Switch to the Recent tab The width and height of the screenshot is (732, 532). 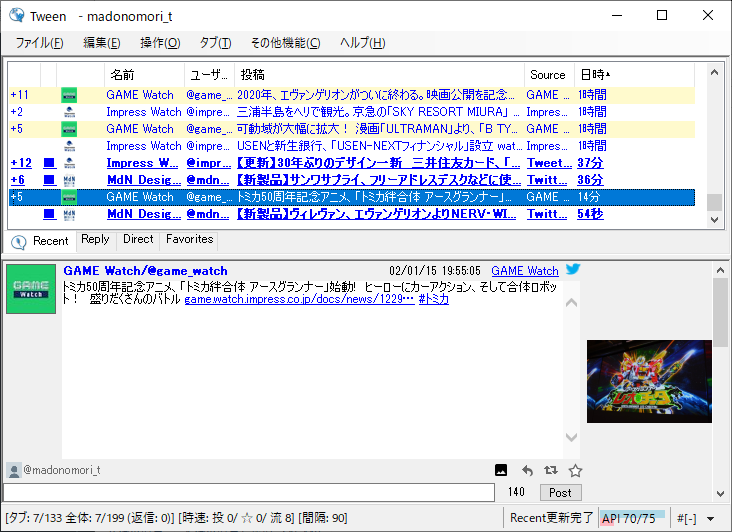[x=41, y=241]
